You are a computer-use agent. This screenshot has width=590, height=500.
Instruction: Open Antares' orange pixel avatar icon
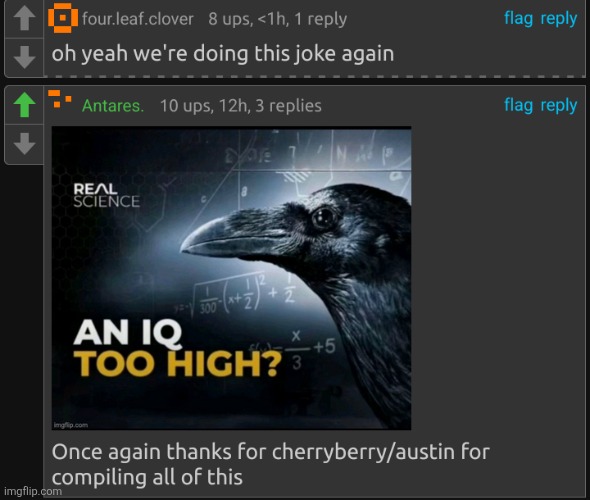point(60,99)
